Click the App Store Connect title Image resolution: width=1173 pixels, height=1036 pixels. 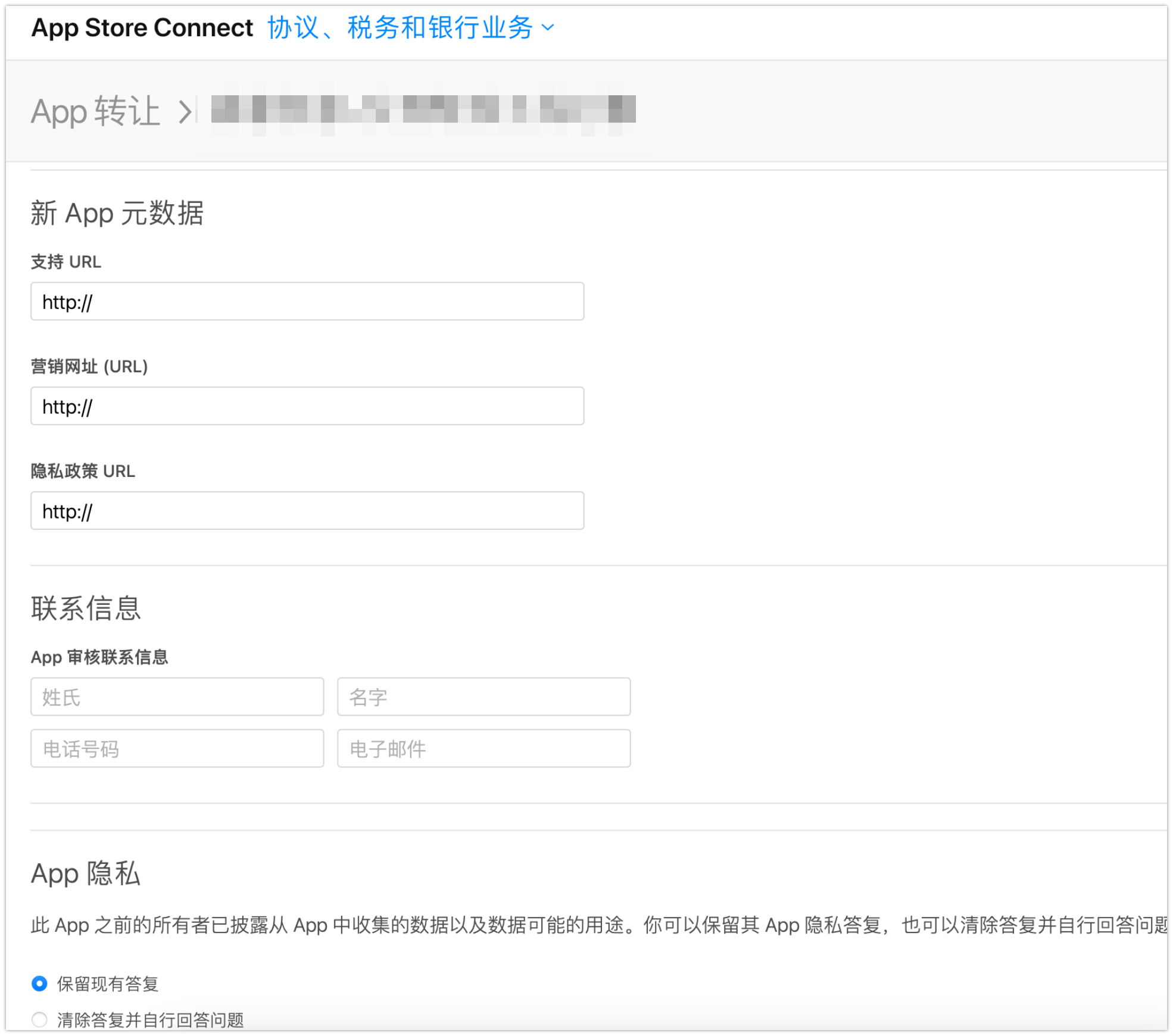[x=142, y=27]
